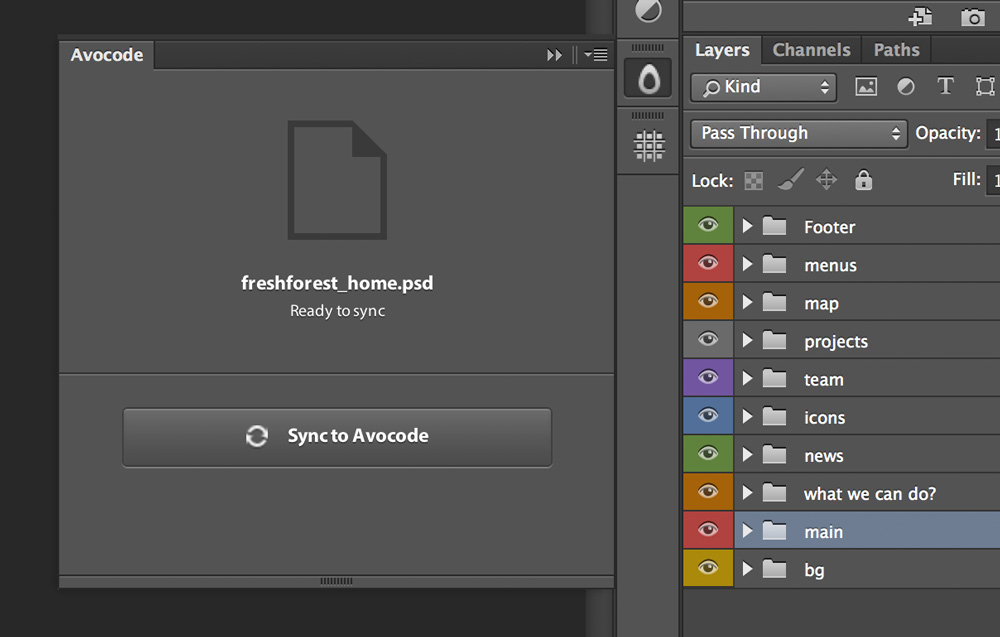Filter layers by adjustment layer kind

906,86
